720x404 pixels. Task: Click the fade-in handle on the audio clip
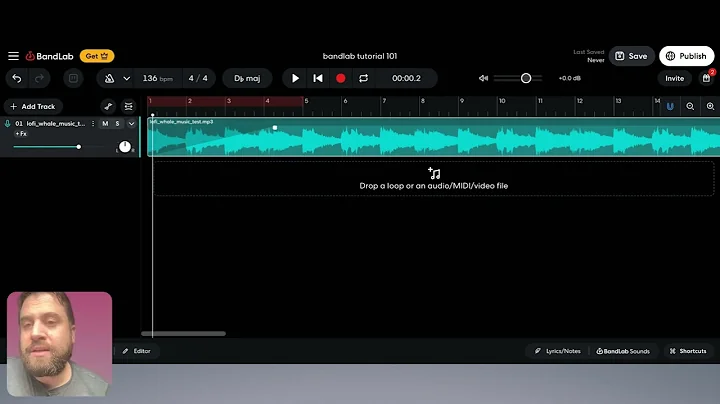(x=275, y=128)
